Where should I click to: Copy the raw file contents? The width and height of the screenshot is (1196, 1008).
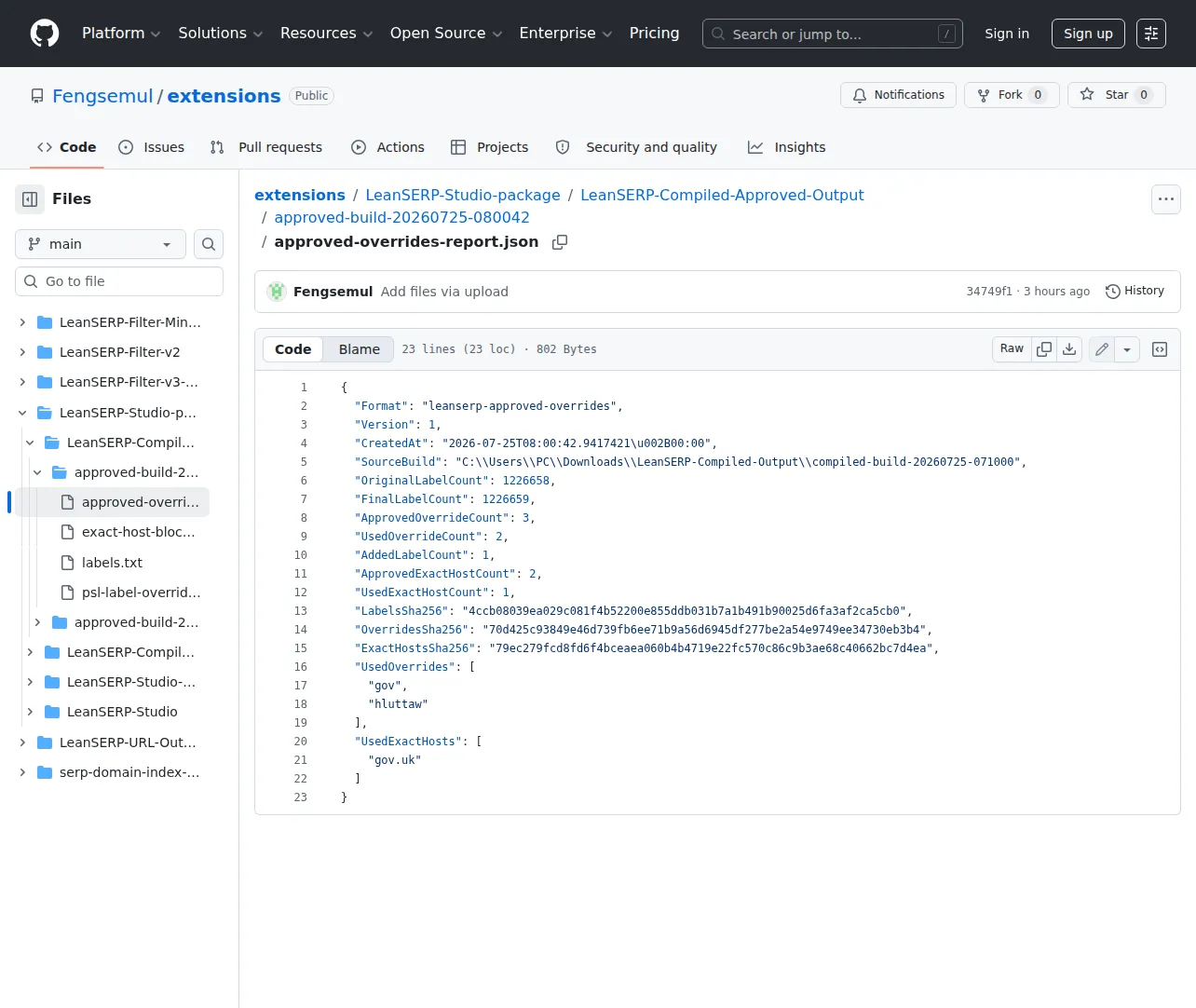(x=1044, y=349)
